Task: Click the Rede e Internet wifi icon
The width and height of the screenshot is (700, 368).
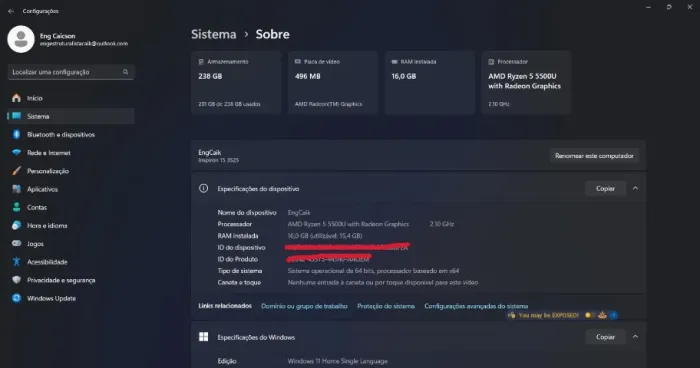Action: [17, 153]
